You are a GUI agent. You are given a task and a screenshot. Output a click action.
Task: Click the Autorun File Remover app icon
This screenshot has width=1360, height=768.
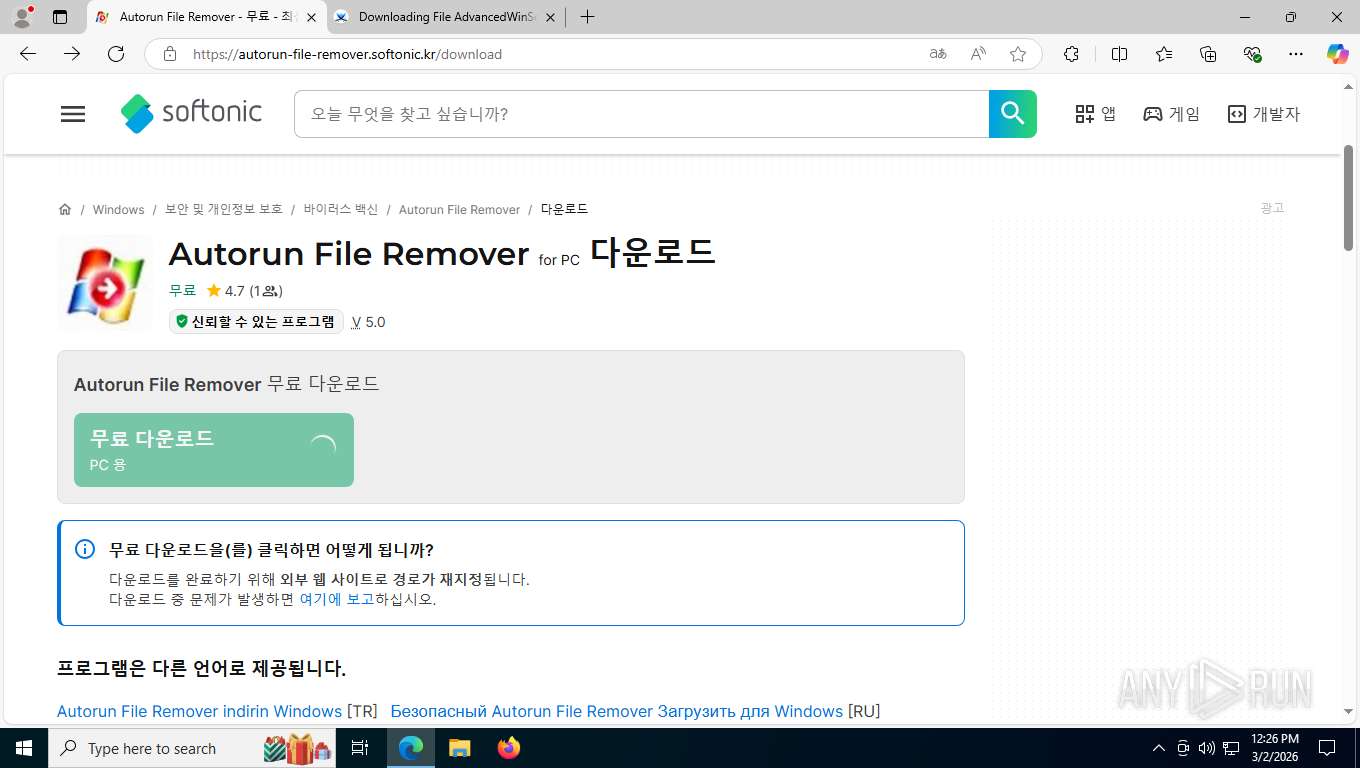click(105, 284)
